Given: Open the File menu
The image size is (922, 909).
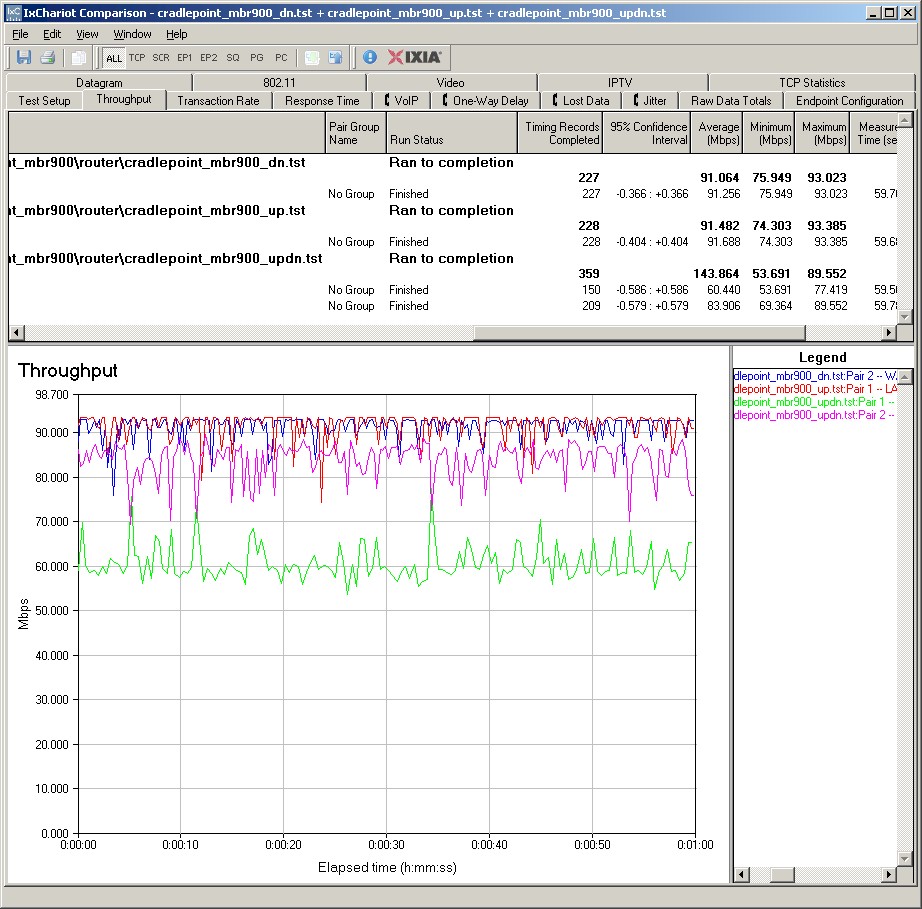Looking at the screenshot, I should (x=20, y=34).
